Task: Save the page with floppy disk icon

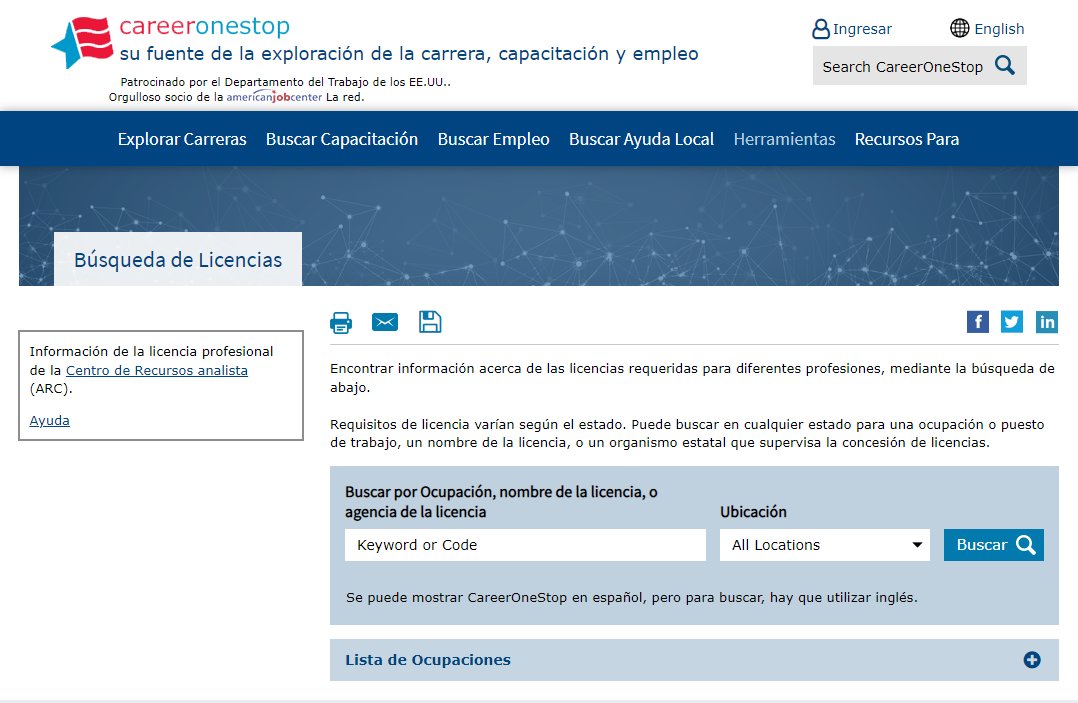Action: [x=430, y=322]
